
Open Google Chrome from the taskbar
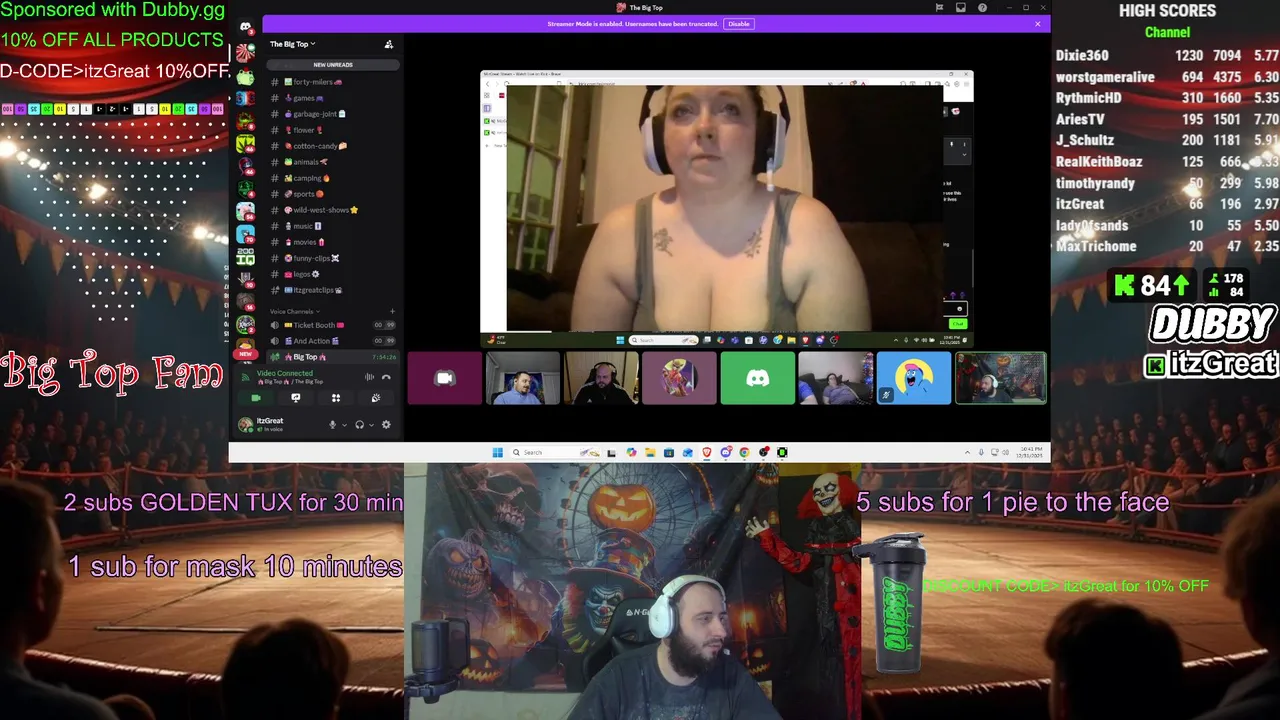[x=744, y=452]
